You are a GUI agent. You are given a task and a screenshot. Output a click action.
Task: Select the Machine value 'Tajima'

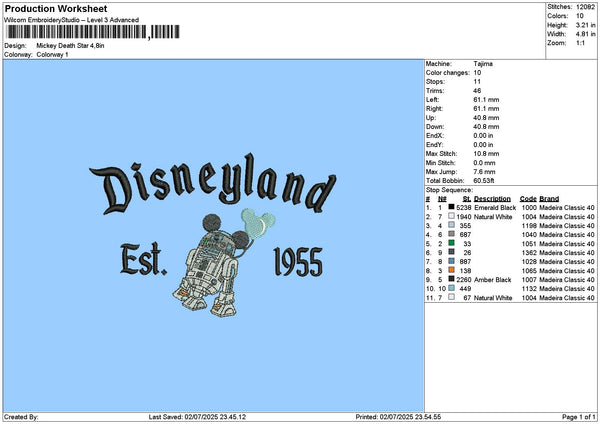[483, 64]
